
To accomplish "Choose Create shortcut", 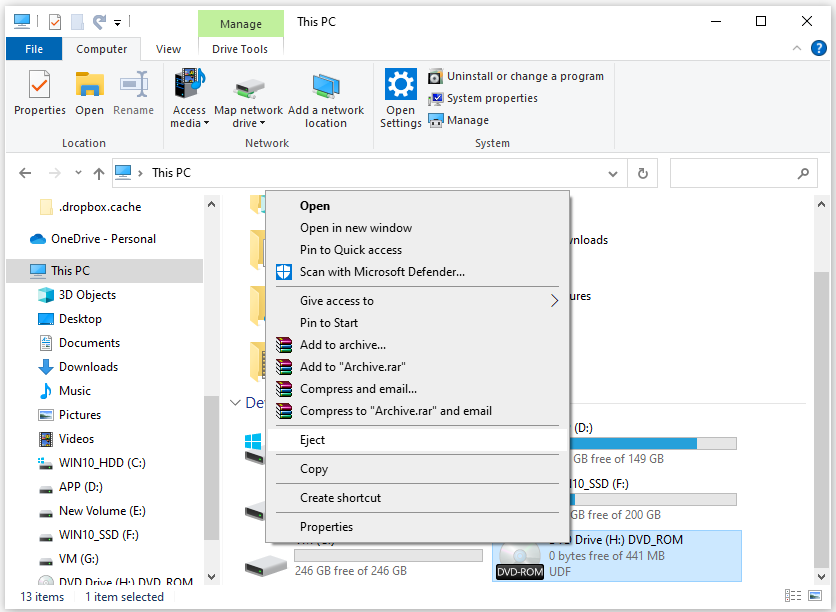I will click(417, 498).
